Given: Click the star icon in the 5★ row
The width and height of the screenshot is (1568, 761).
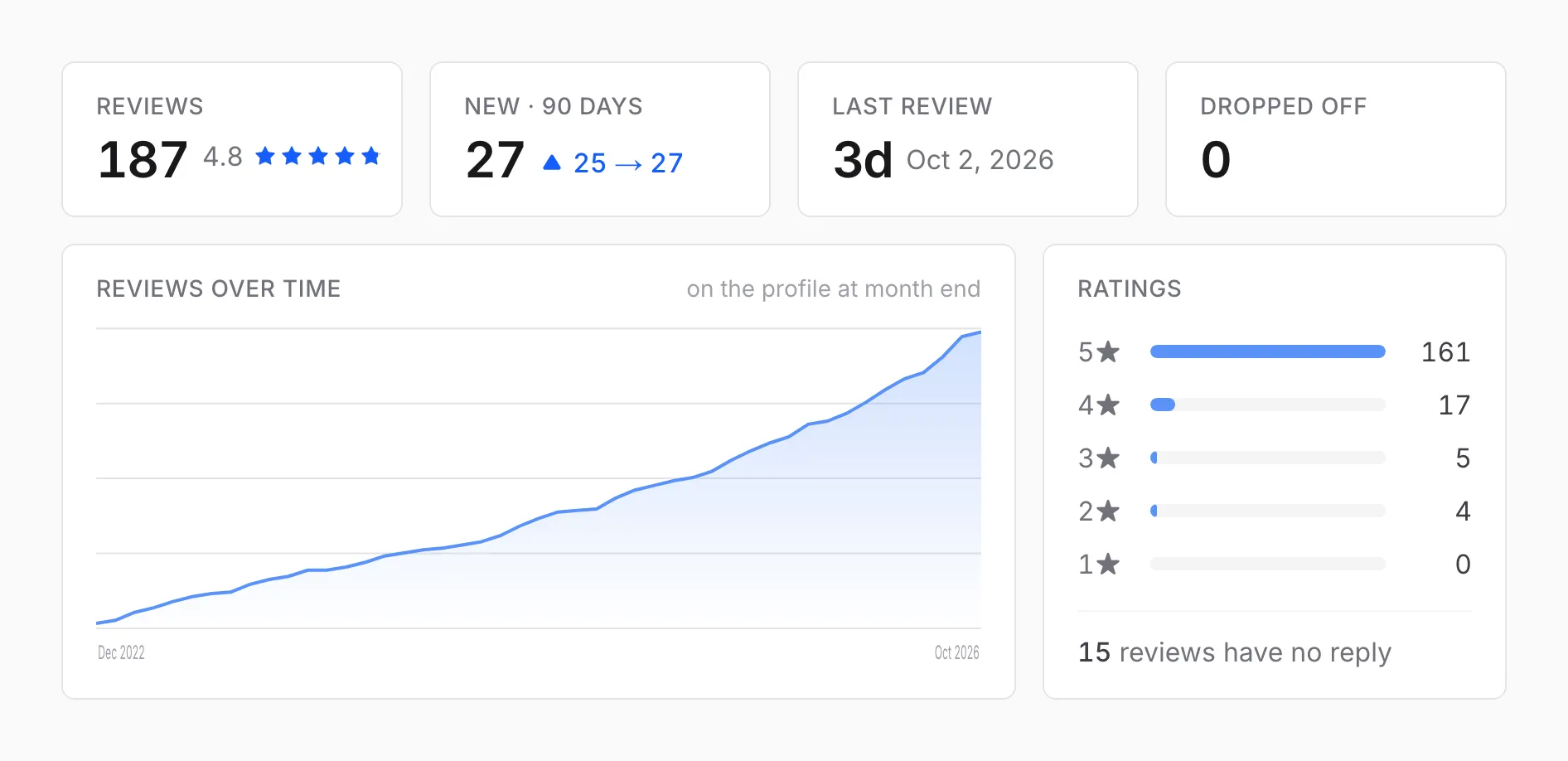Looking at the screenshot, I should (1108, 352).
